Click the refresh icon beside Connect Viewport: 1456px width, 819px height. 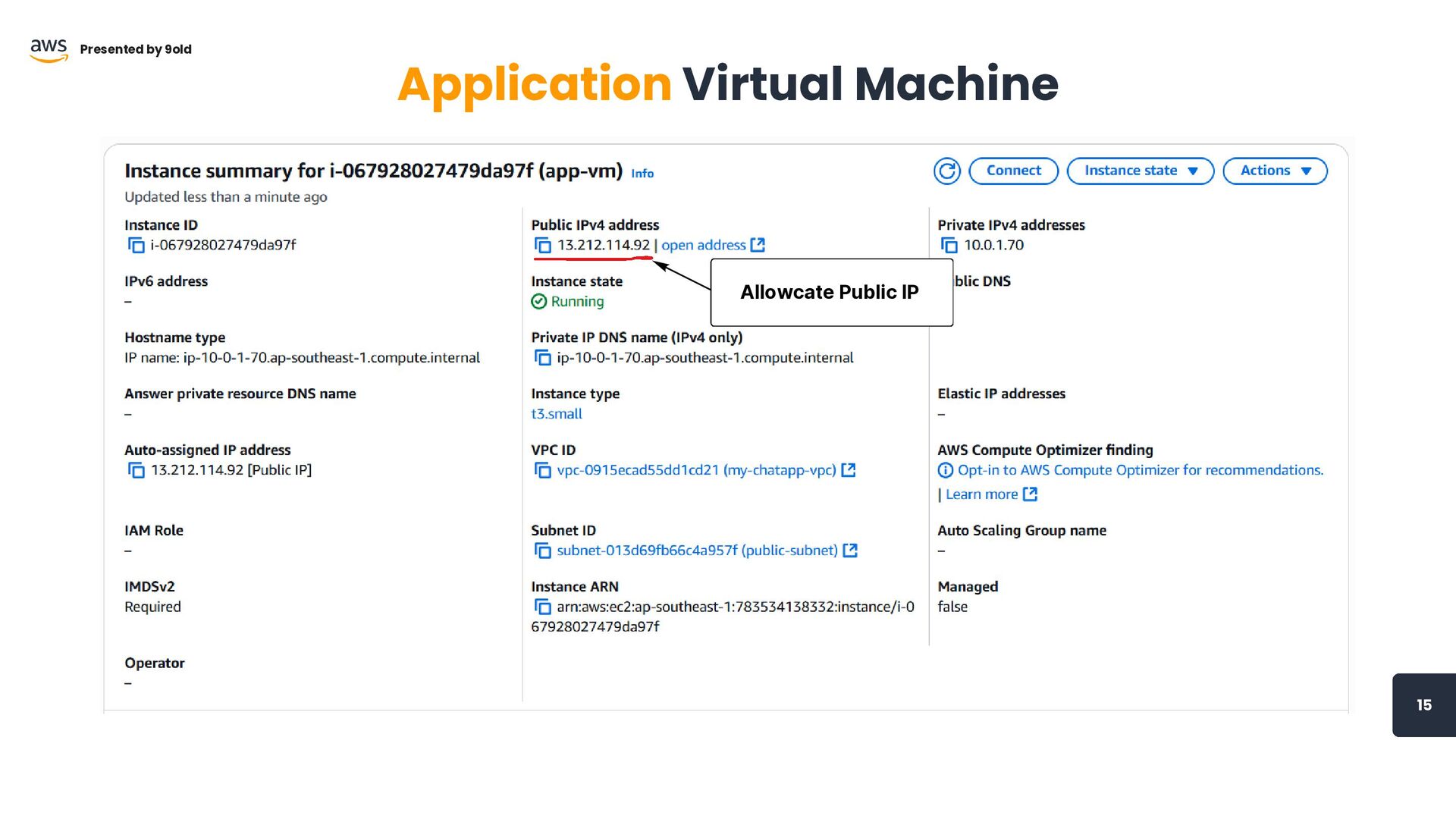click(946, 171)
